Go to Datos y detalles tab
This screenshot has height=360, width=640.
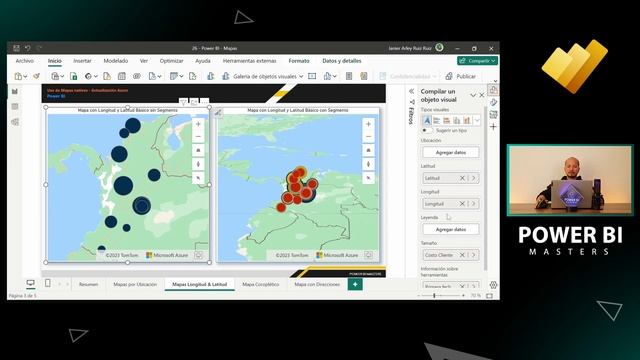coord(342,61)
